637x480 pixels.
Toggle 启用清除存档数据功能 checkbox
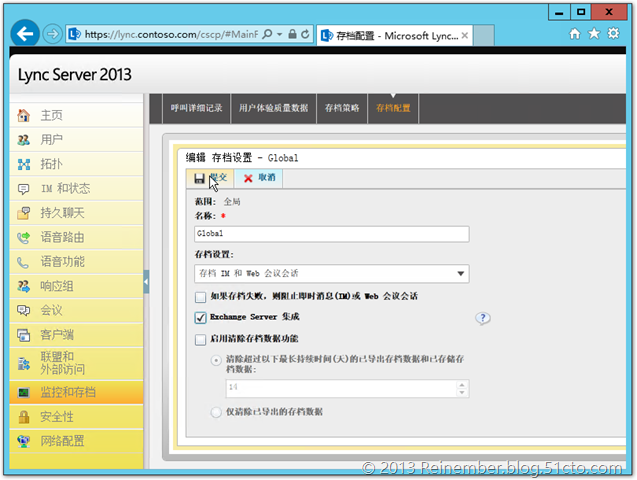coord(201,339)
